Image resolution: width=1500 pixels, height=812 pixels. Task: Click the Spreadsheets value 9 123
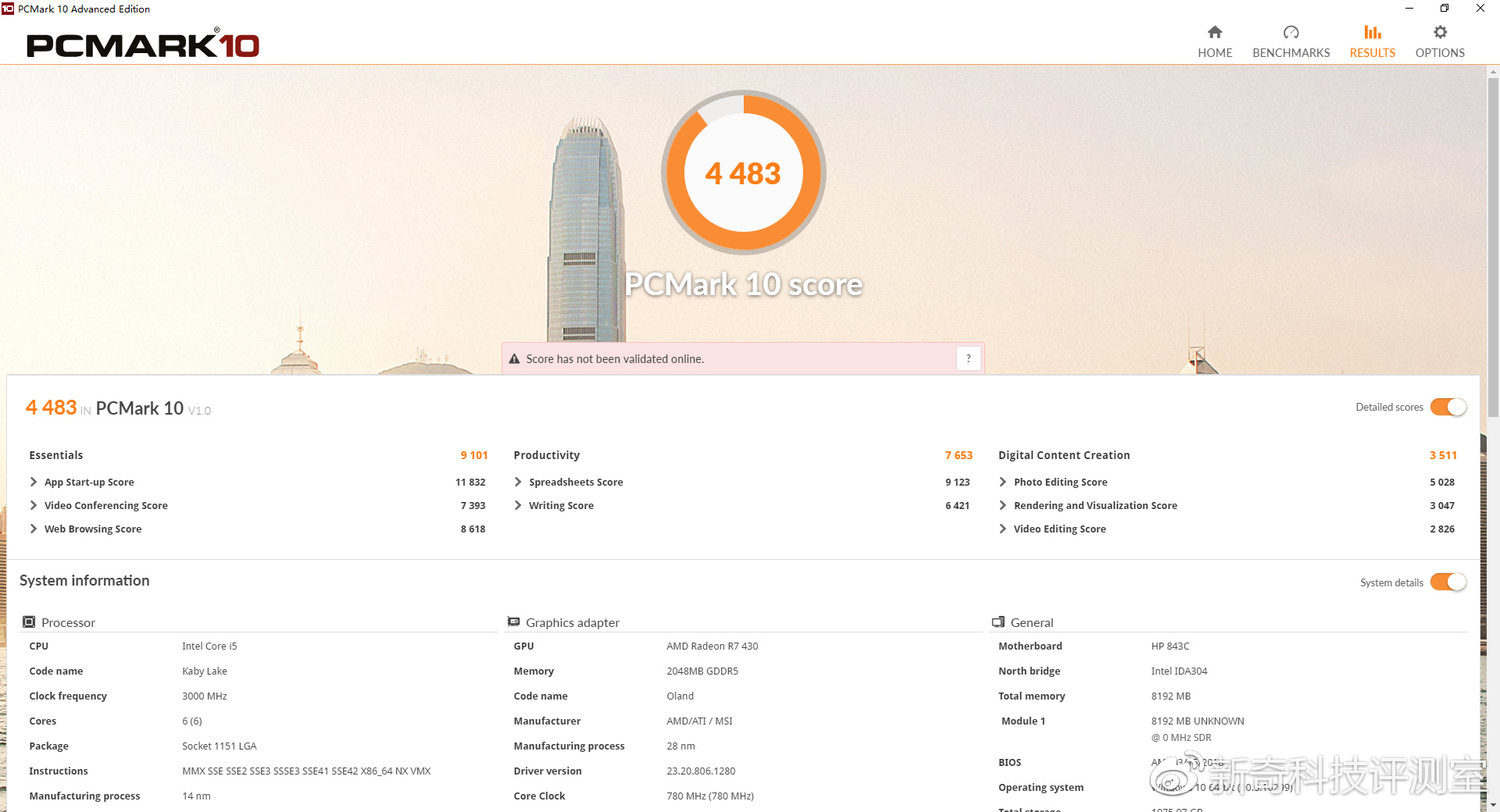click(957, 483)
